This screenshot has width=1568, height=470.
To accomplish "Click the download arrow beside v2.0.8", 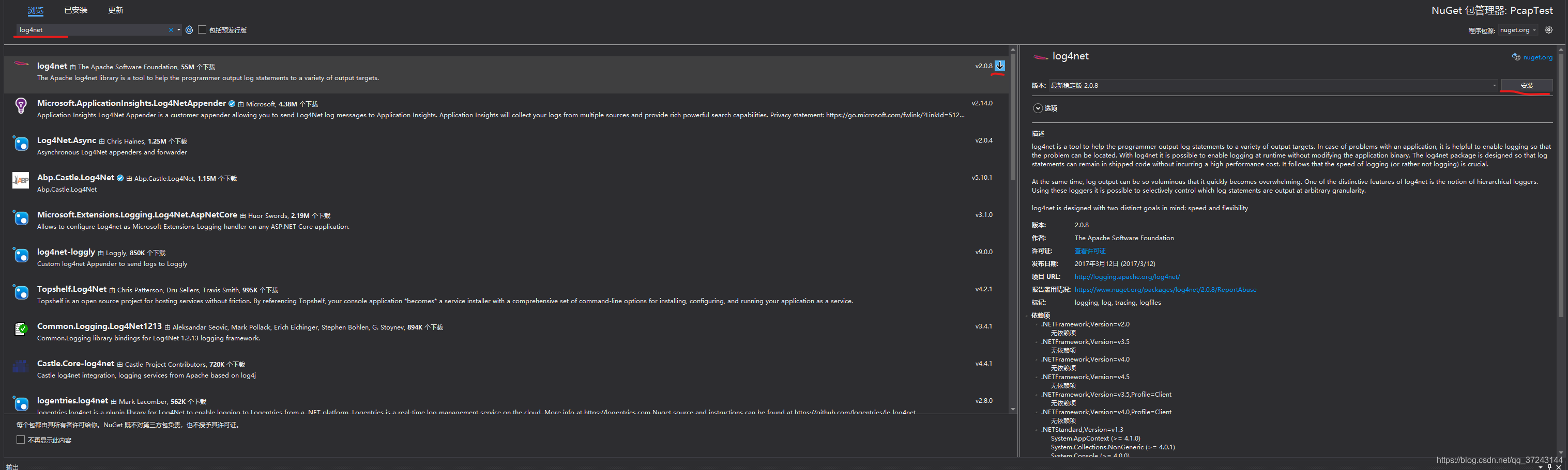I will coord(999,66).
